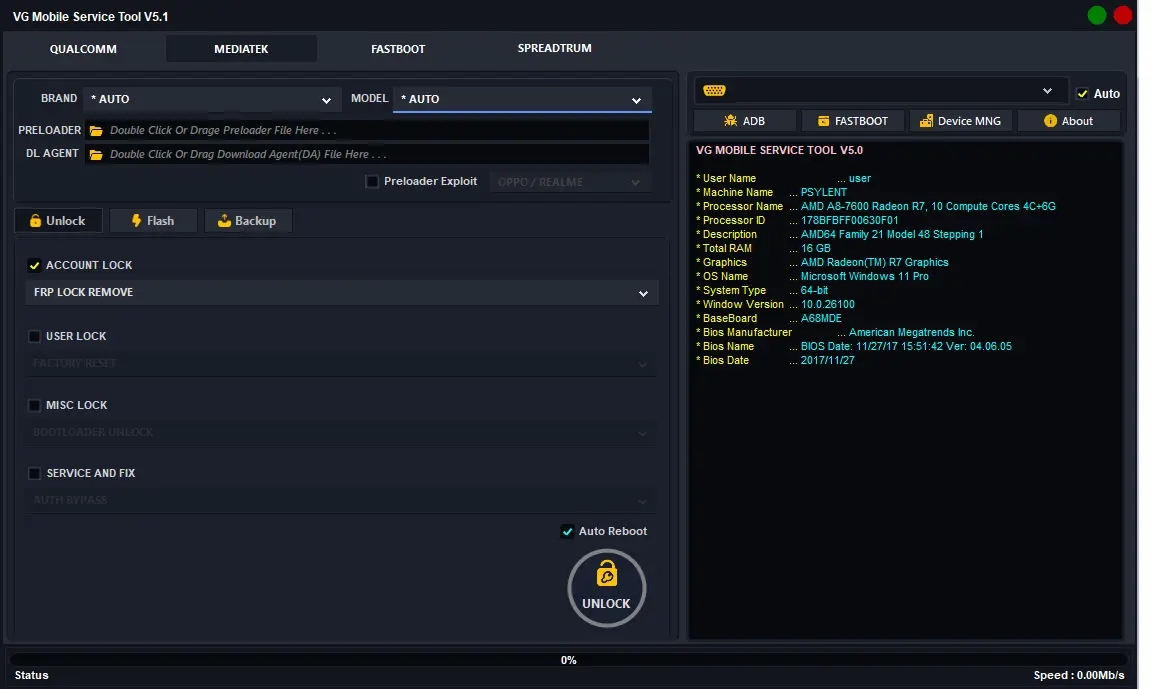This screenshot has height=689, width=1152.
Task: Switch to the Unlock section
Action: click(58, 220)
